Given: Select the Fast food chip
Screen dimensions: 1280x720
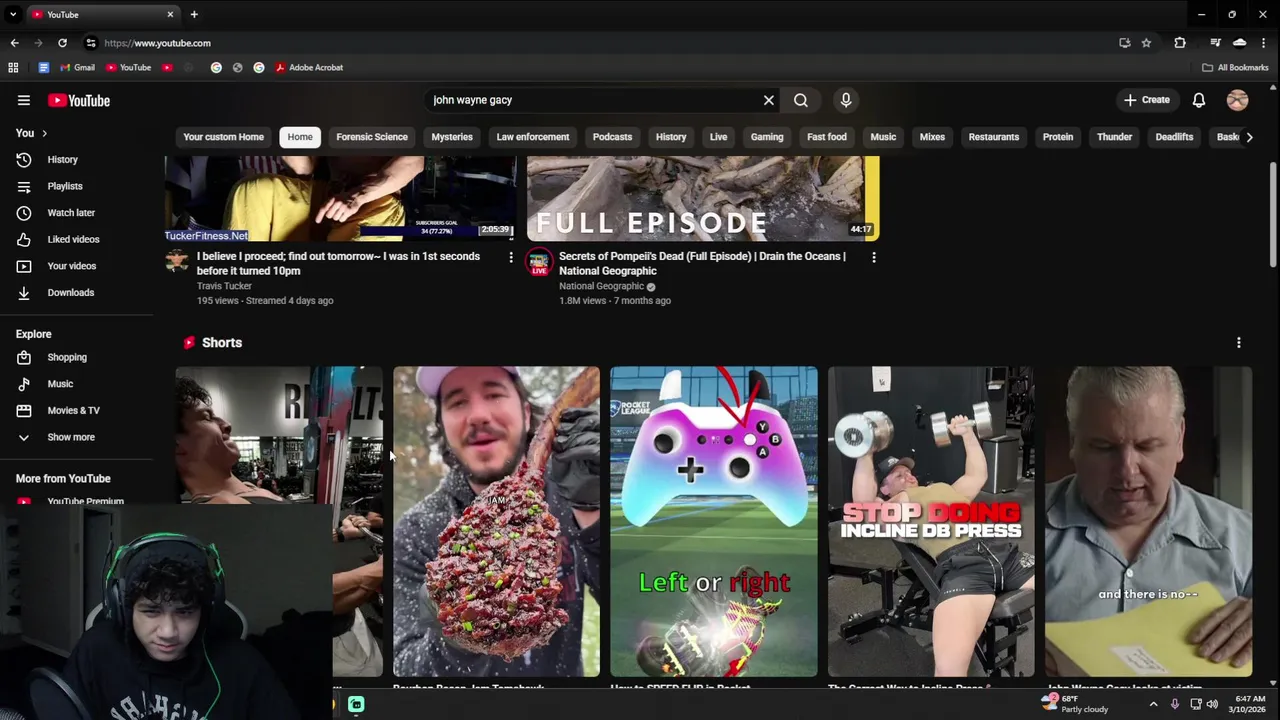Looking at the screenshot, I should (x=827, y=137).
